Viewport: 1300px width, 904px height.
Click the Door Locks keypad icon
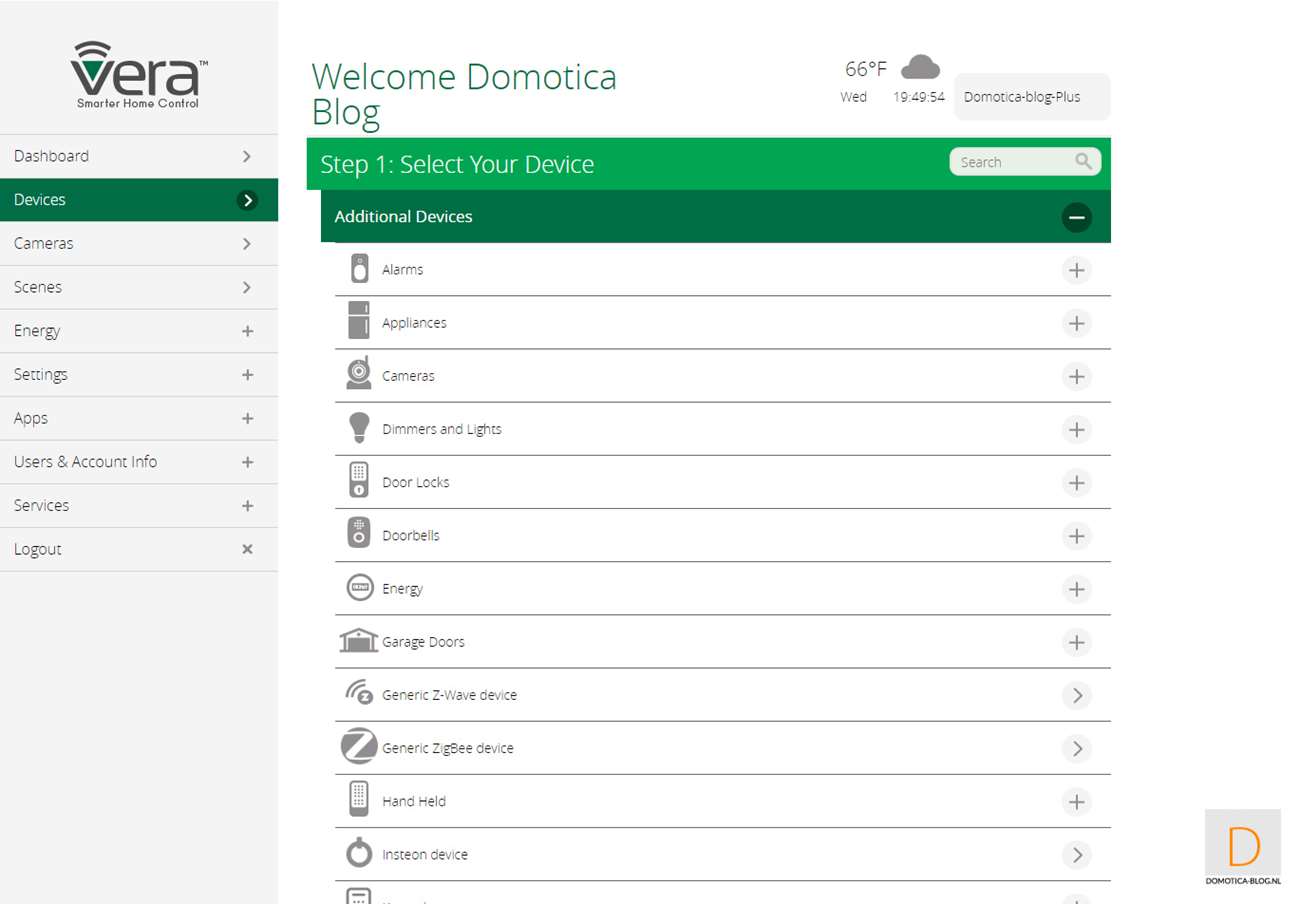359,481
